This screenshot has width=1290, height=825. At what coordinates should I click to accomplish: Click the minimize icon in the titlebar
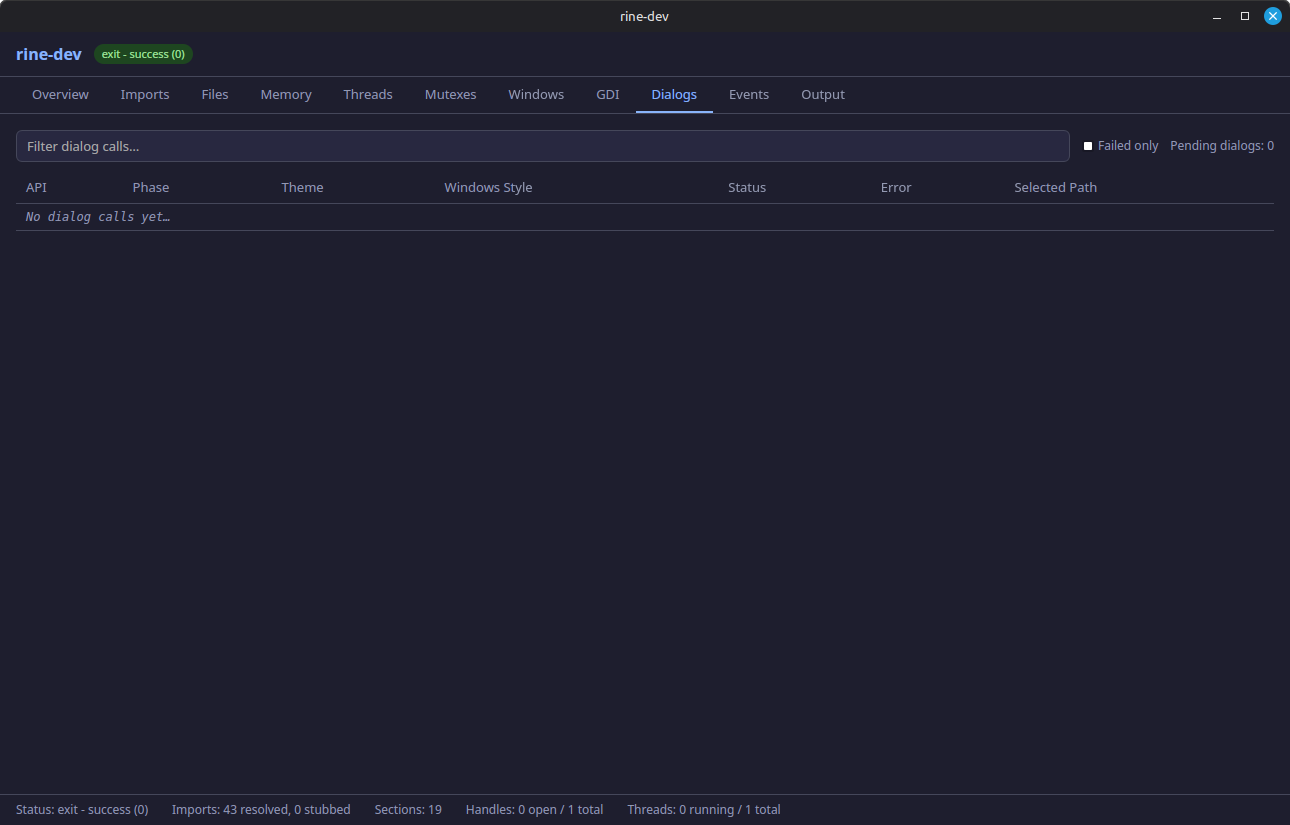tap(1216, 16)
